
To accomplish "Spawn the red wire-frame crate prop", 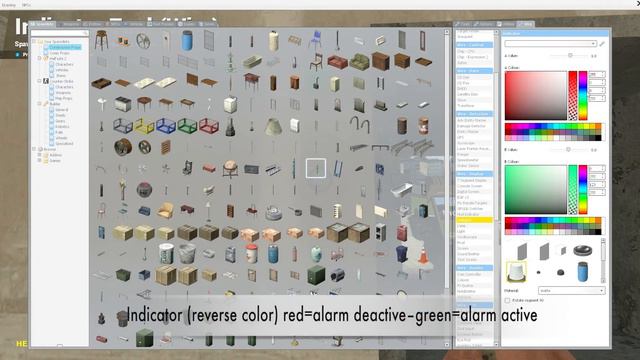I will pos(209,126).
